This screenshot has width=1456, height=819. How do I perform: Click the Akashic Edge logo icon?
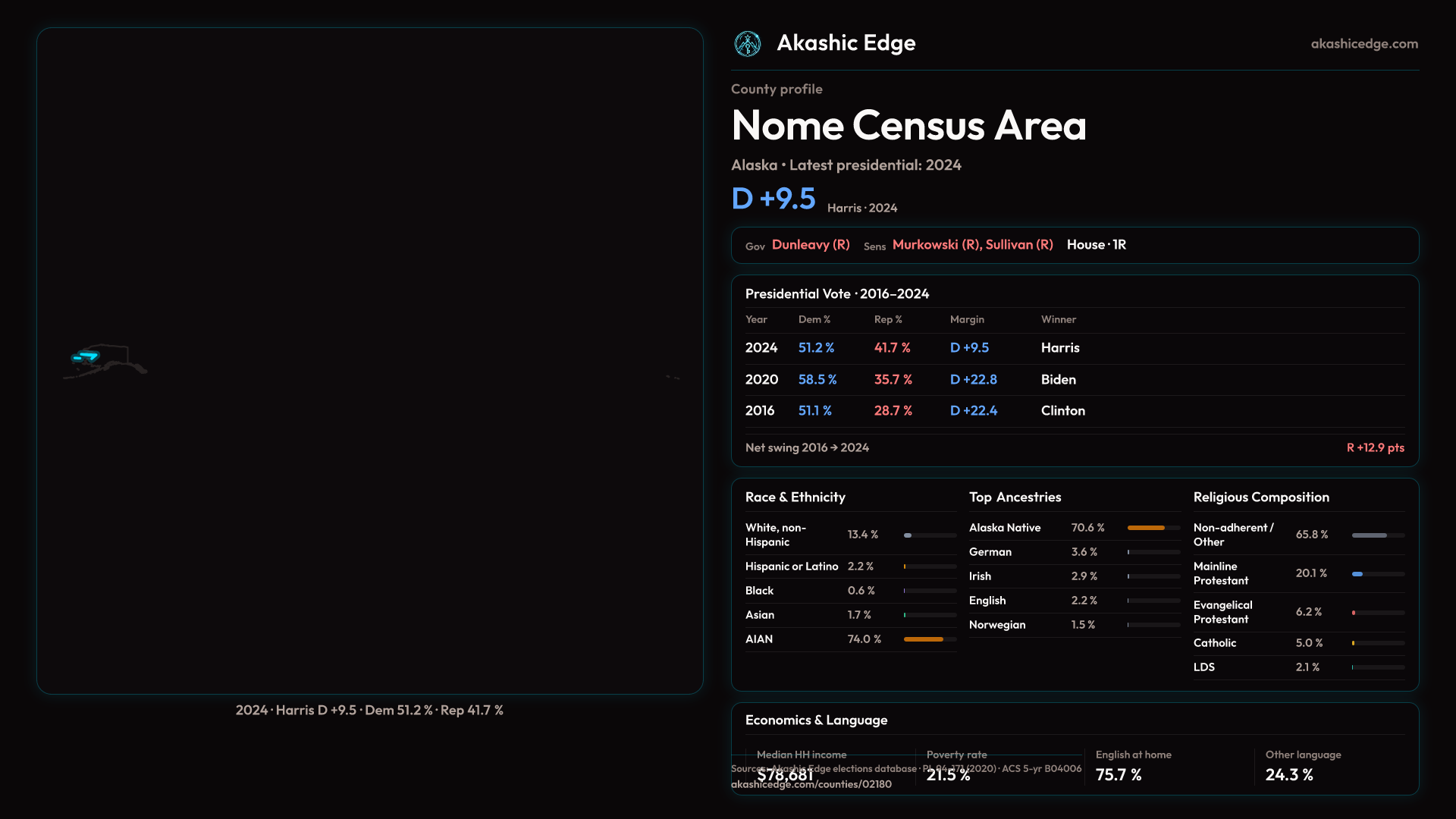(747, 44)
